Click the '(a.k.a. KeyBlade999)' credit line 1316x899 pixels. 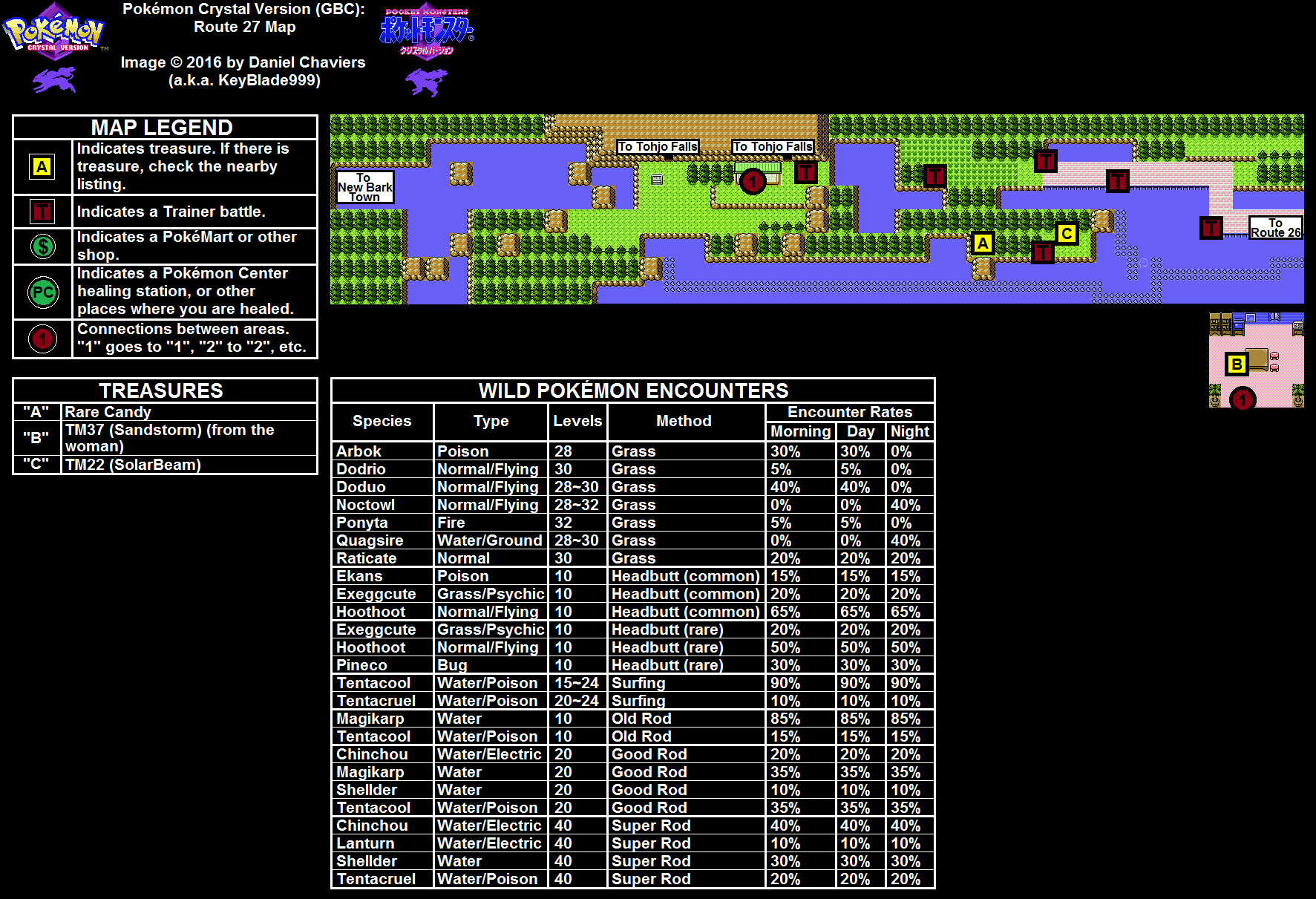[x=244, y=80]
